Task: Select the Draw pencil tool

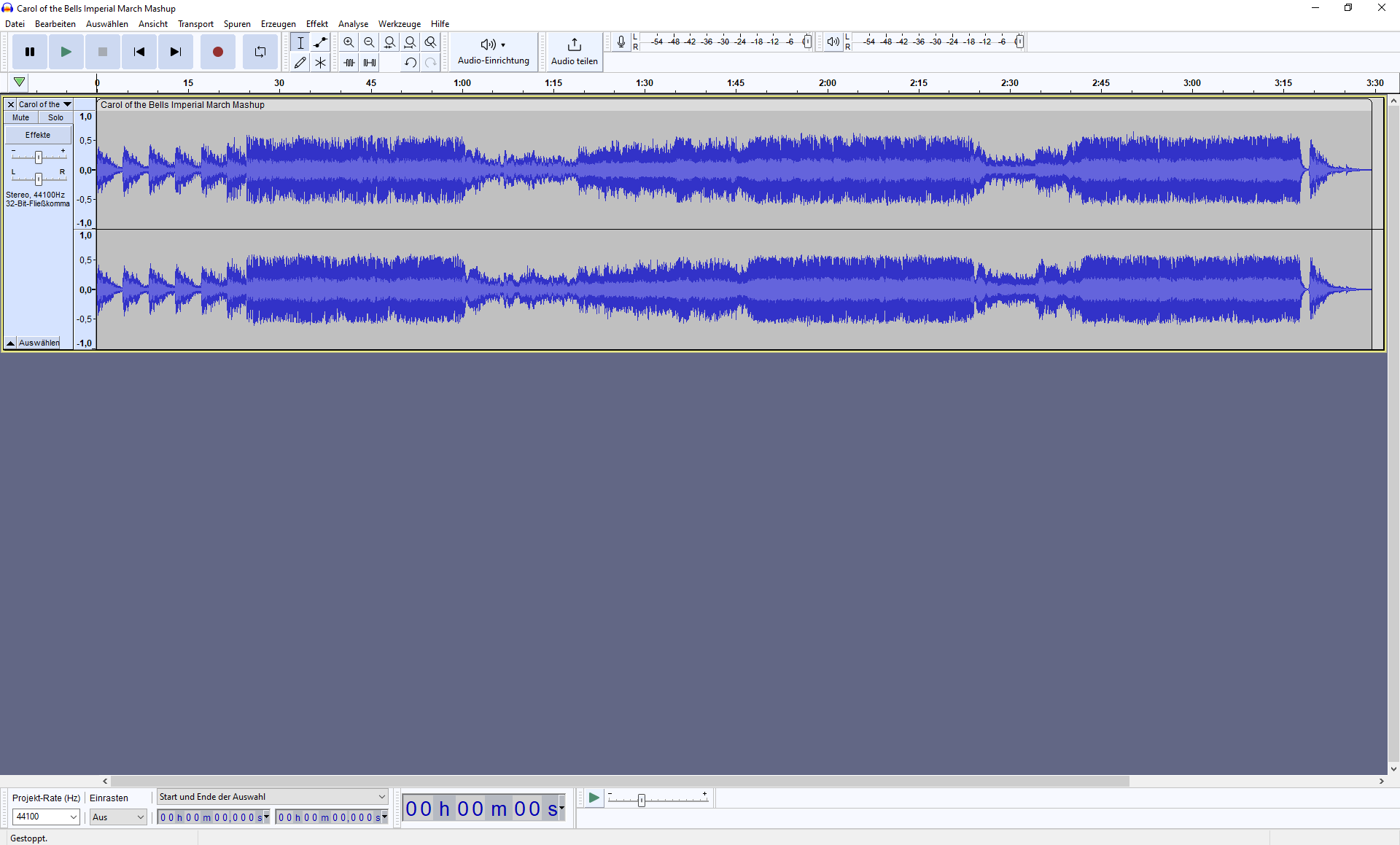Action: (x=300, y=63)
